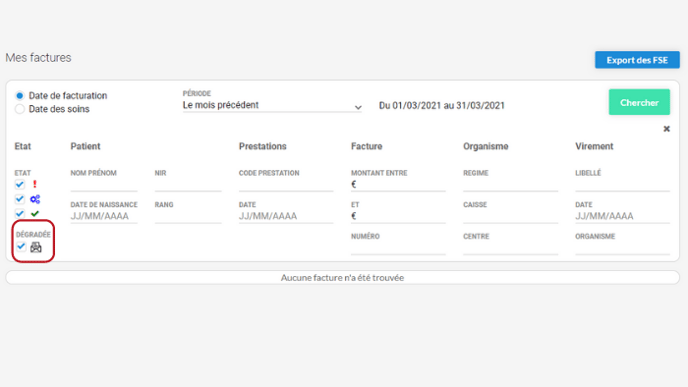Uncheck the error state checkbox
Screen dimensions: 688x387
tap(20, 184)
